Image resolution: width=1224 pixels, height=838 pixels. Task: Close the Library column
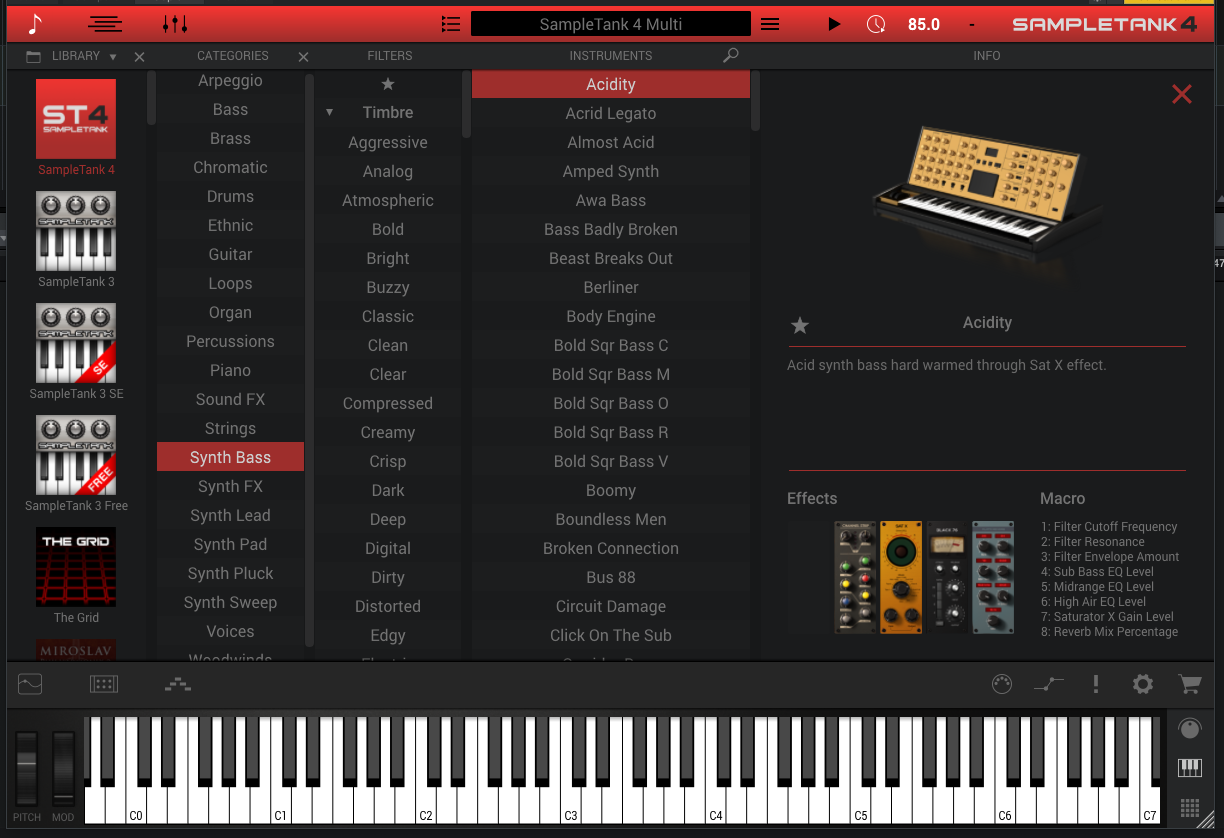(140, 57)
